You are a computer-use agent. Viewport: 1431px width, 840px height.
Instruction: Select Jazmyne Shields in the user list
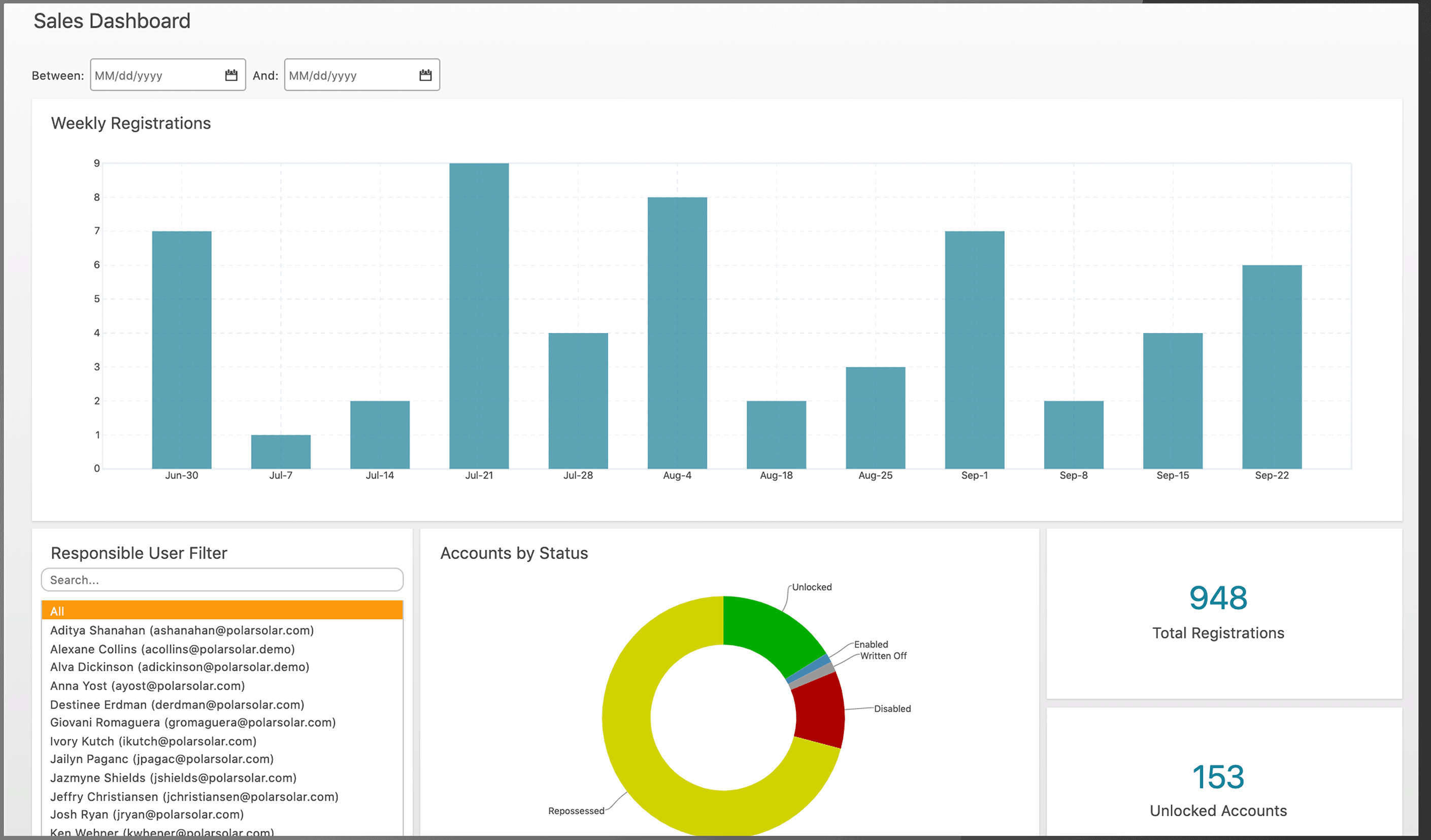(173, 778)
